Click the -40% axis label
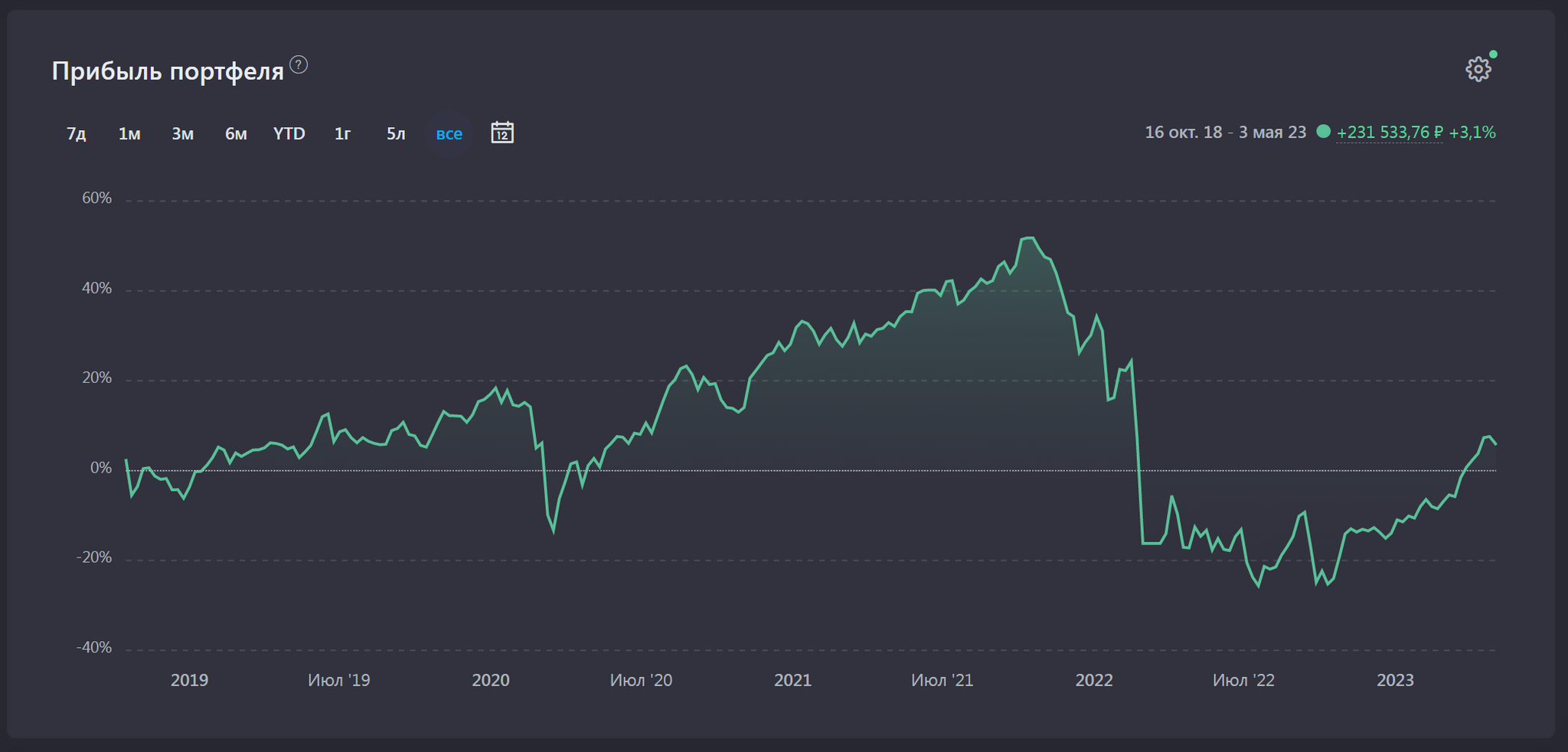The height and width of the screenshot is (752, 1568). 94,648
